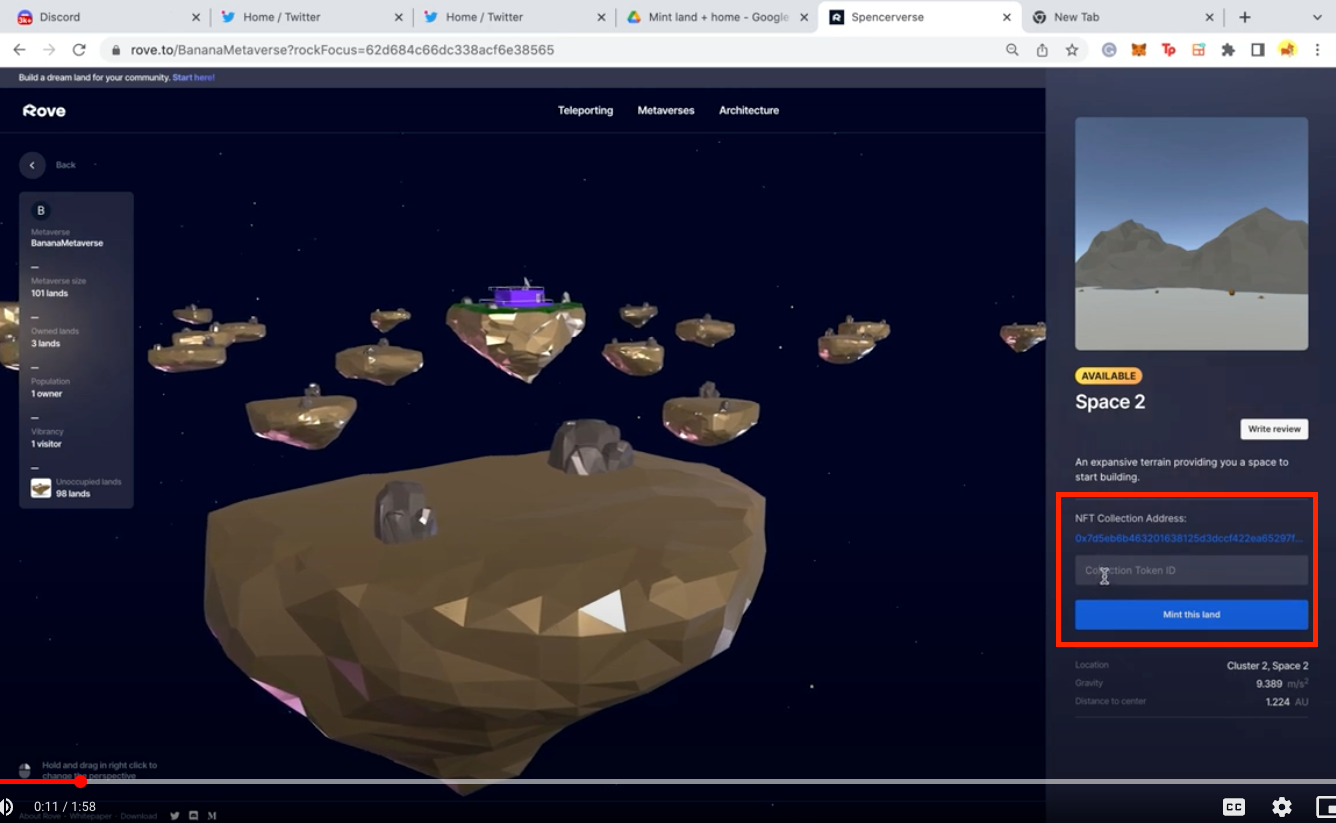1336x823 pixels.
Task: Open the Extensions puzzle menu
Action: [1228, 50]
